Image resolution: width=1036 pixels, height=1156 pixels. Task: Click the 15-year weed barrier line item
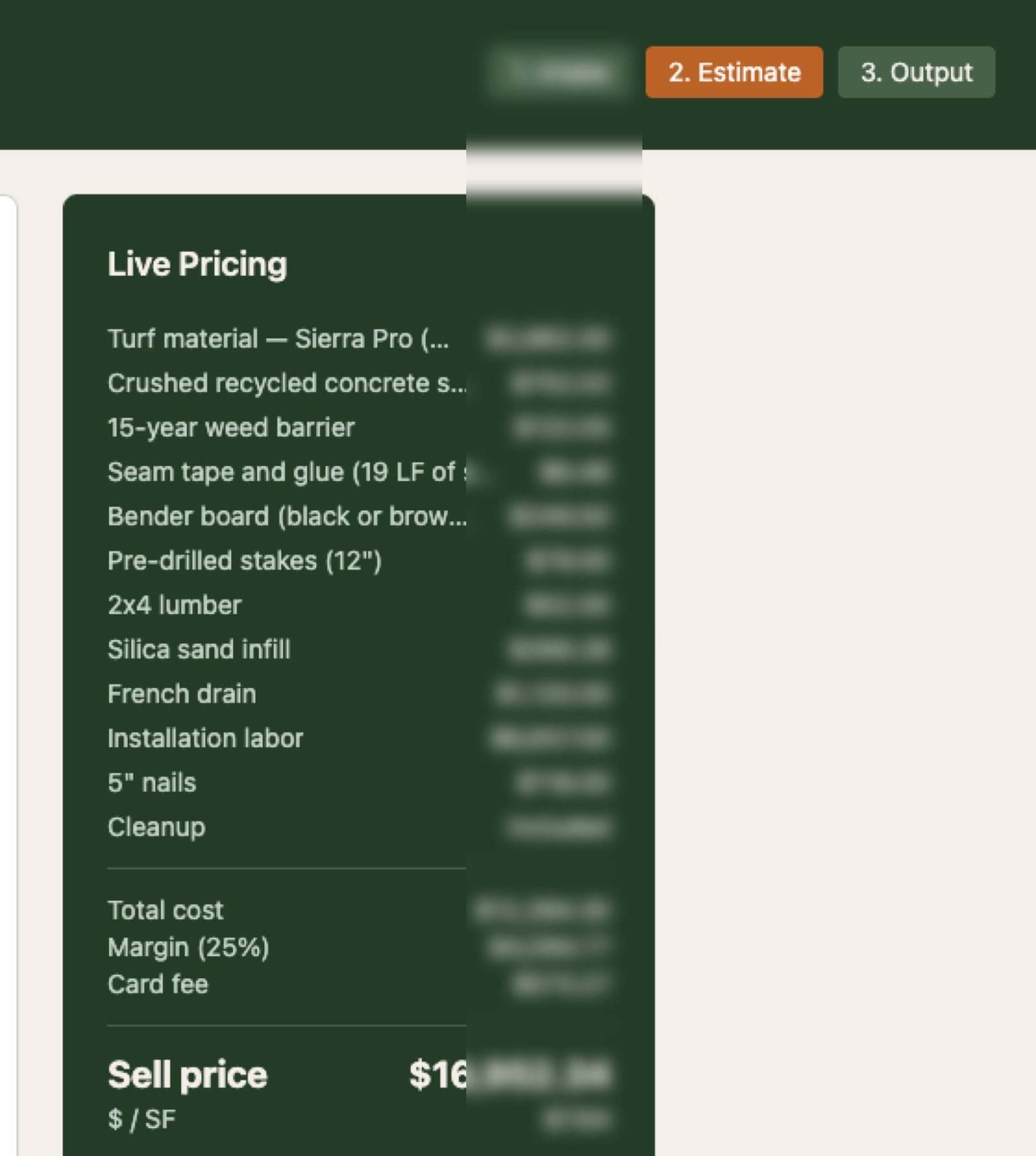[231, 427]
